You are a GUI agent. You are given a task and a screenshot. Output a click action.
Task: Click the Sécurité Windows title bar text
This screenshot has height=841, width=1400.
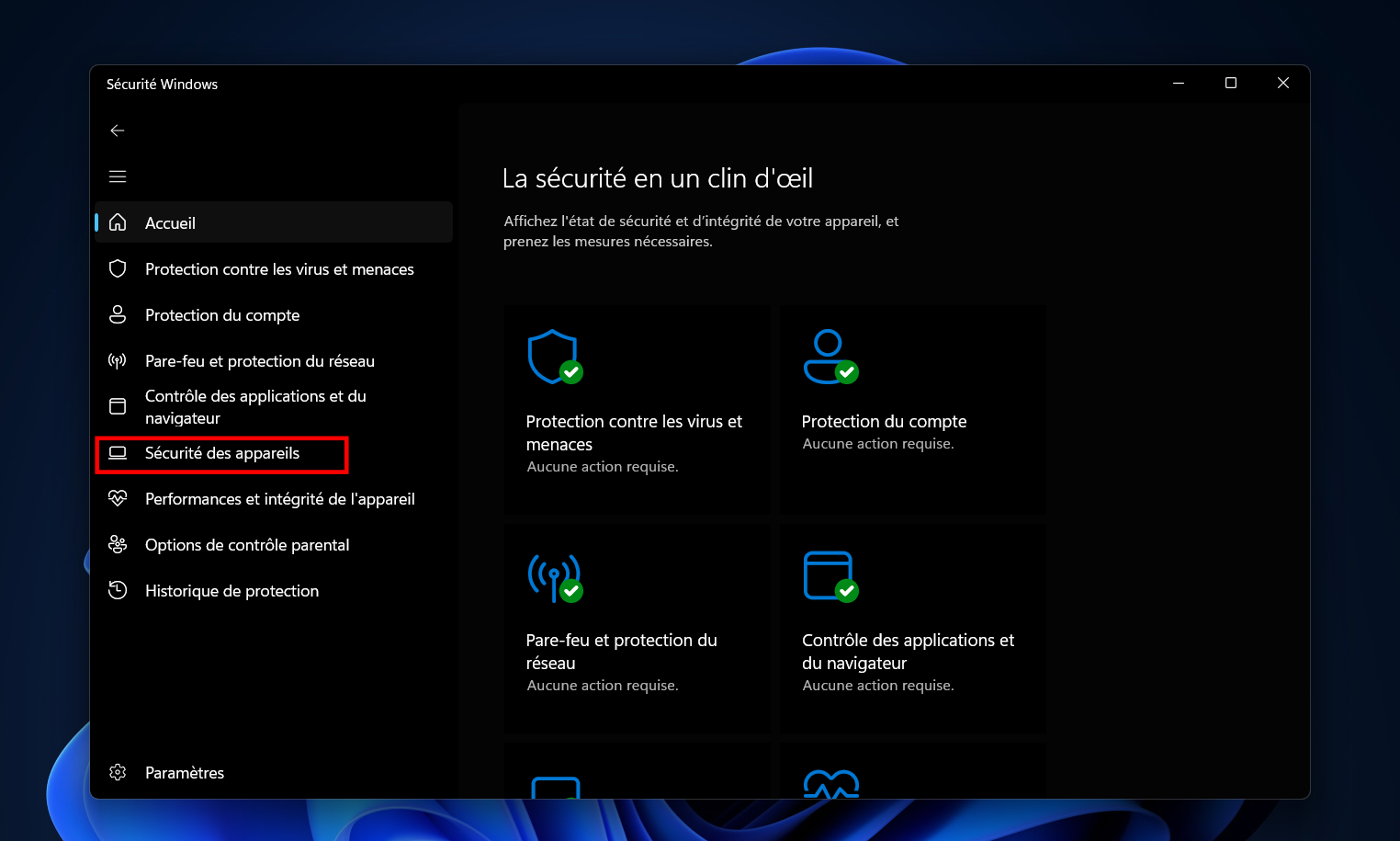coord(162,84)
